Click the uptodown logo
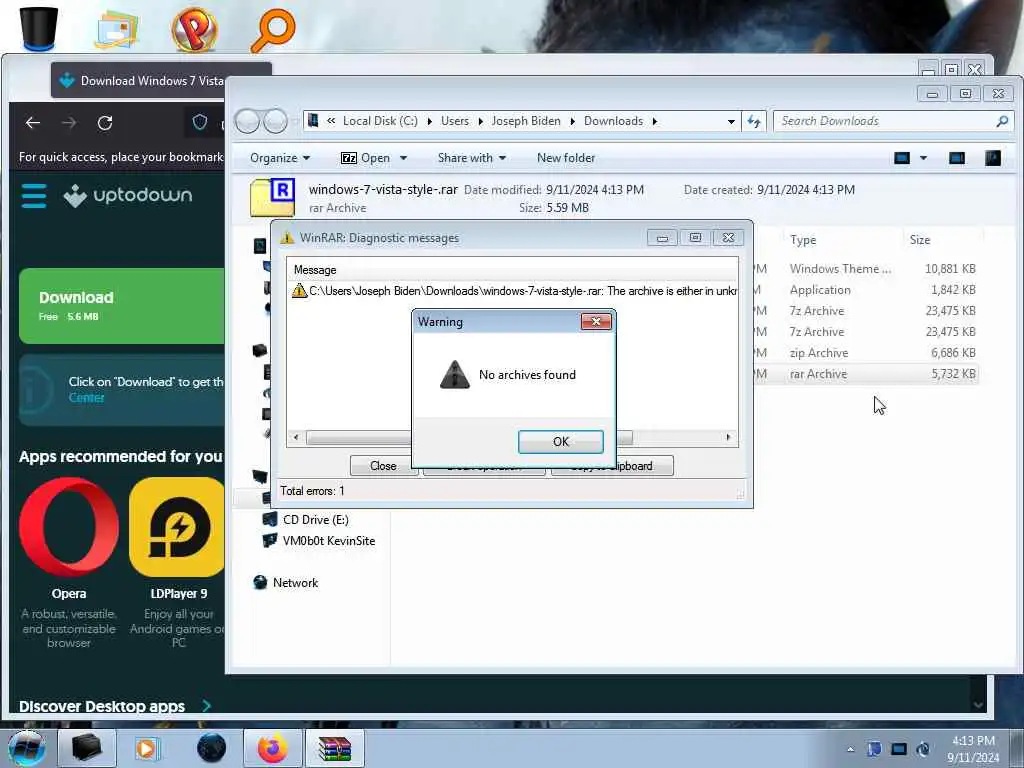 point(128,195)
